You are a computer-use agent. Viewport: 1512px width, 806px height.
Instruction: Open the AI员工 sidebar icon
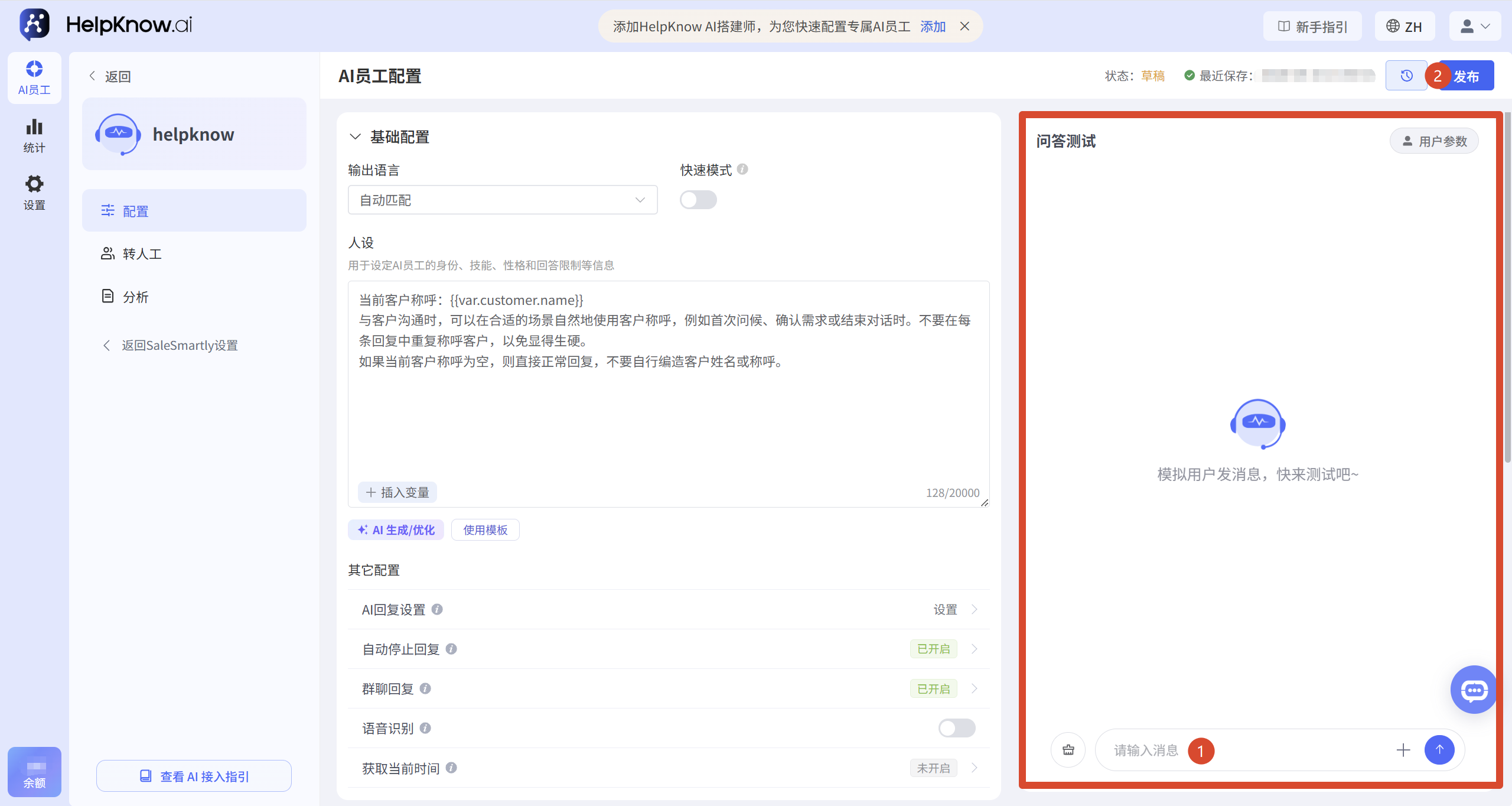(34, 77)
